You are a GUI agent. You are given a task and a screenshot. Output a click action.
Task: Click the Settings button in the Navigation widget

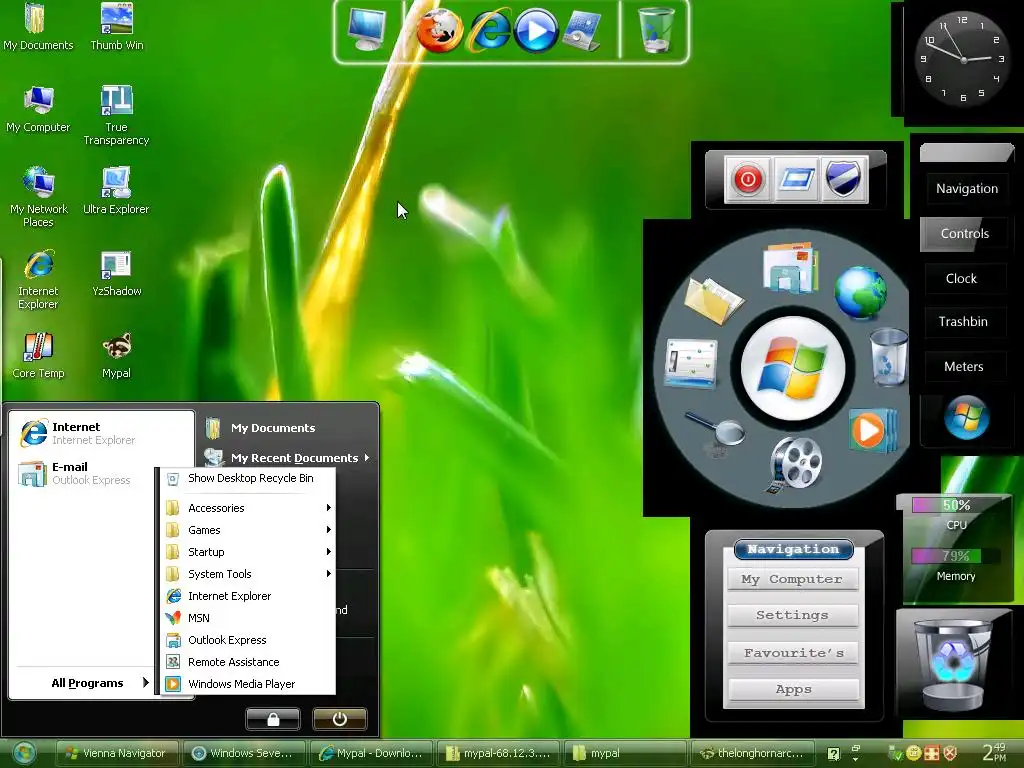[x=792, y=615]
